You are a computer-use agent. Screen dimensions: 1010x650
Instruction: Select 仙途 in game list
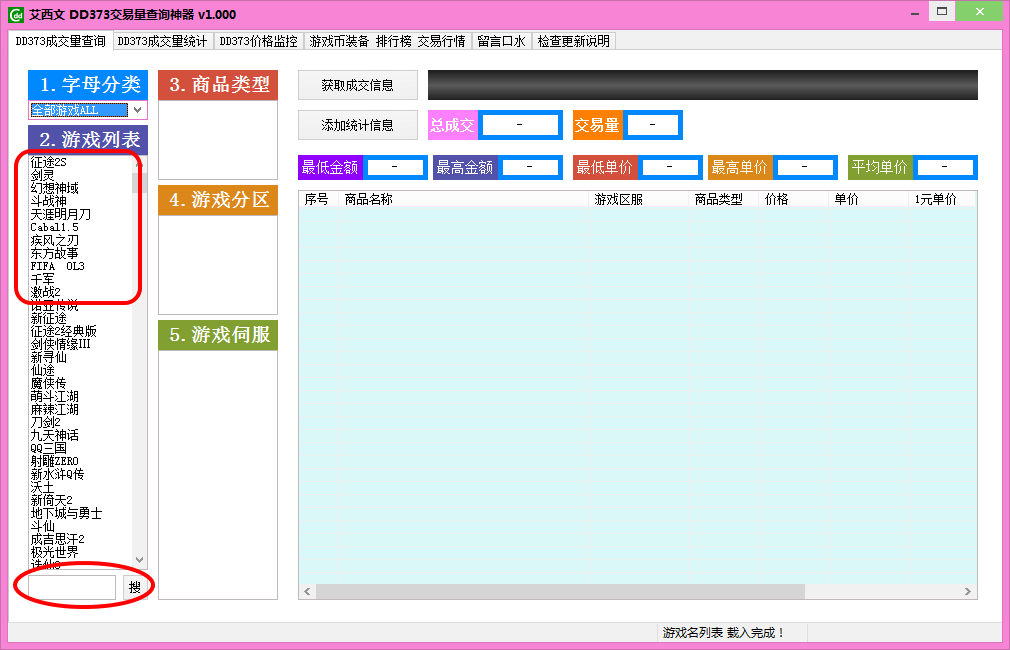coord(43,370)
